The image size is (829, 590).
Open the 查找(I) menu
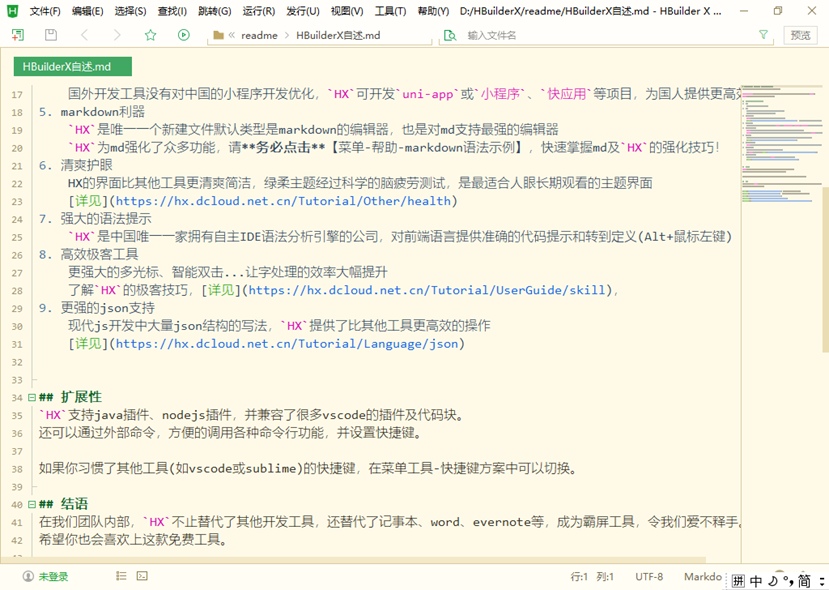(172, 11)
